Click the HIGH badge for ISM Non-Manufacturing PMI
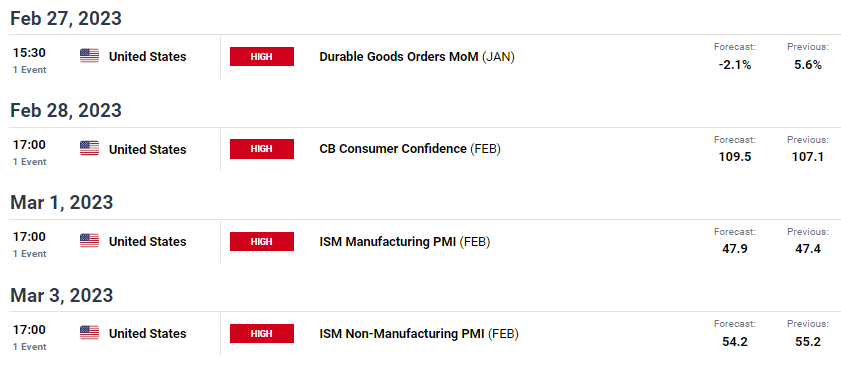 [262, 334]
